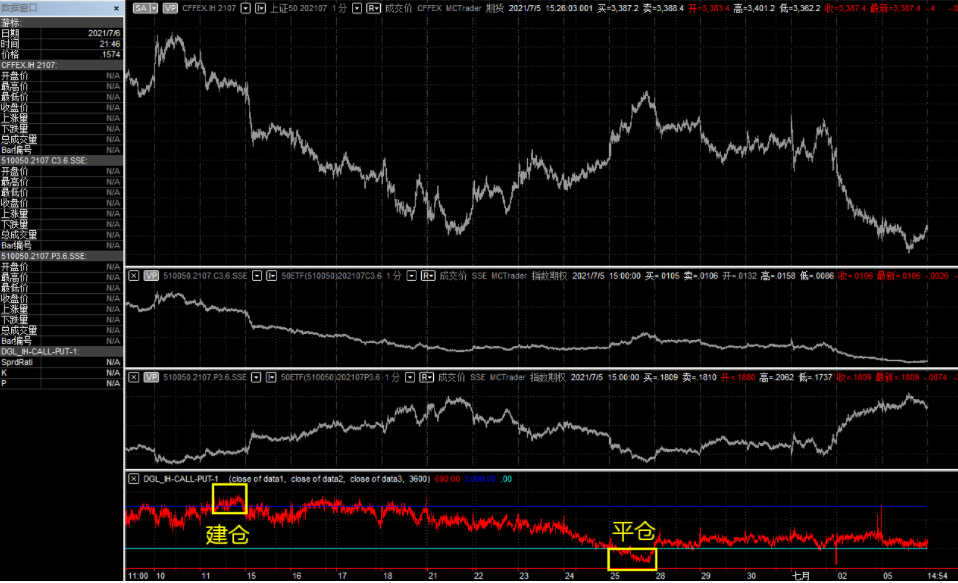Click the CFFEX.IH 2107: section header in the data window
This screenshot has width=958, height=583.
pyautogui.click(x=61, y=65)
